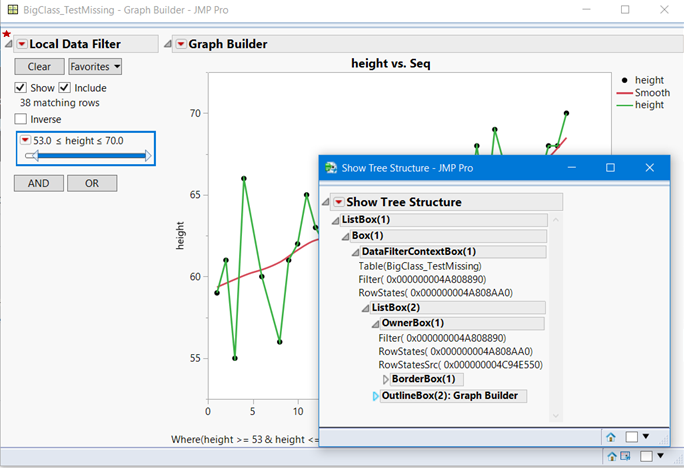Click RowStates text under OwnerBox(1)

(x=455, y=352)
